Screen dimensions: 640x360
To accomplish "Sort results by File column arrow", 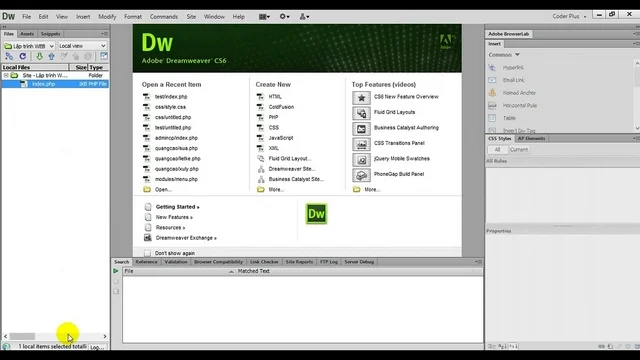I will click(231, 271).
